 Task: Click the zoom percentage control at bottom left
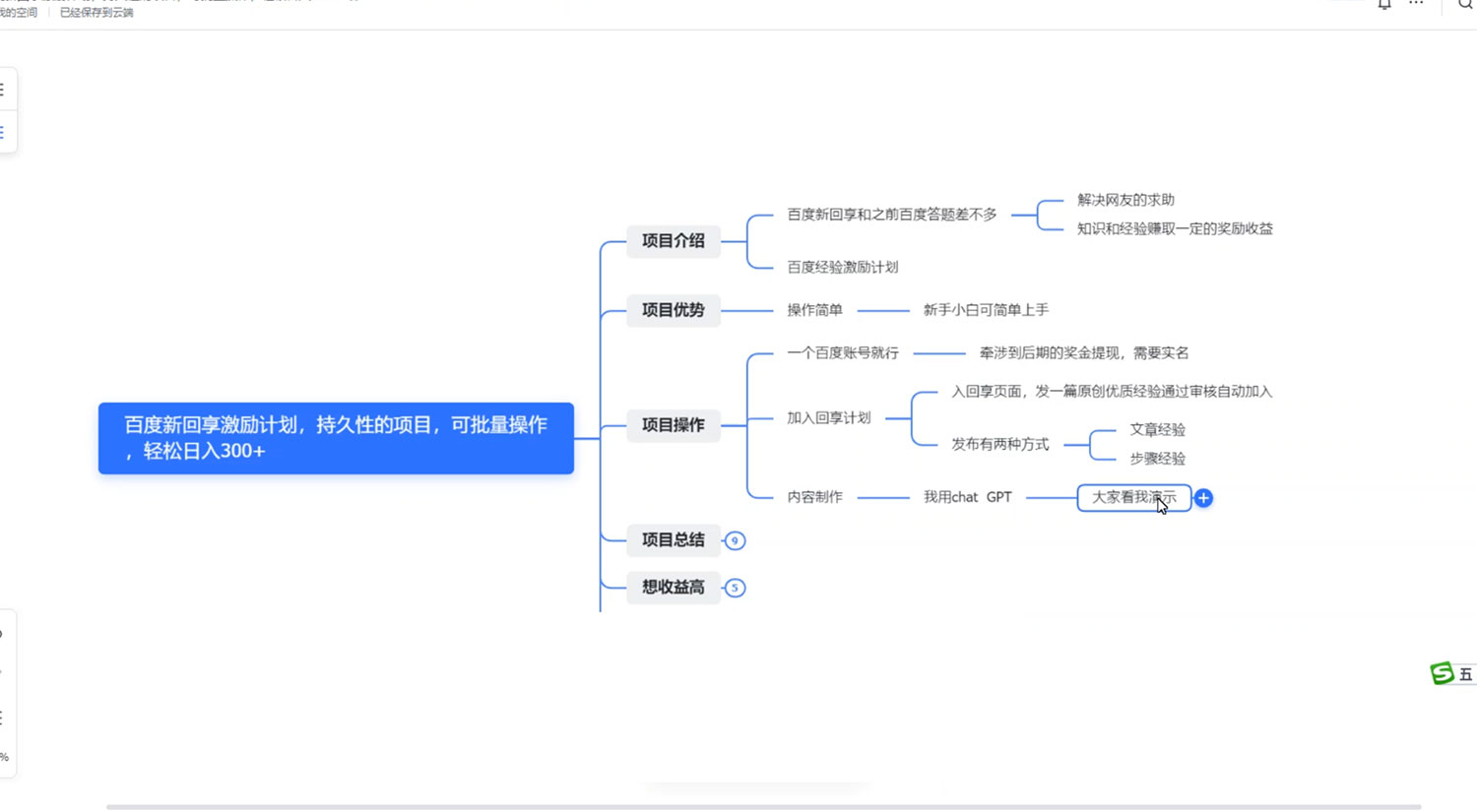[5, 758]
